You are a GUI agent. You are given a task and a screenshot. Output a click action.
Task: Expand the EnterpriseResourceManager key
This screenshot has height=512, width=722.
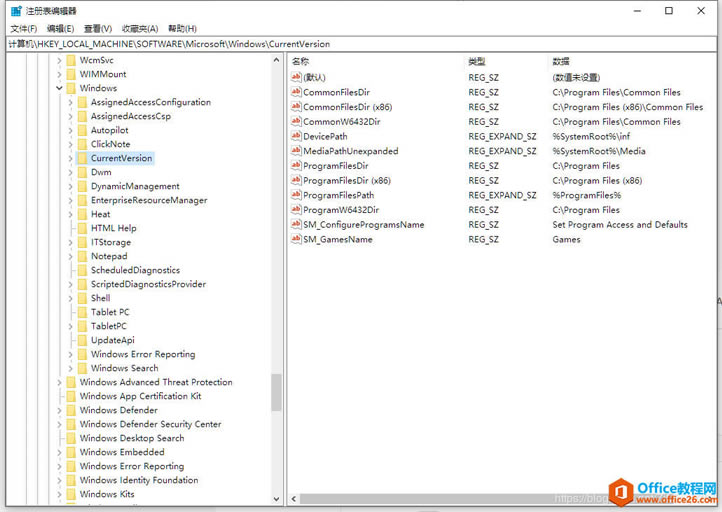pyautogui.click(x=70, y=200)
